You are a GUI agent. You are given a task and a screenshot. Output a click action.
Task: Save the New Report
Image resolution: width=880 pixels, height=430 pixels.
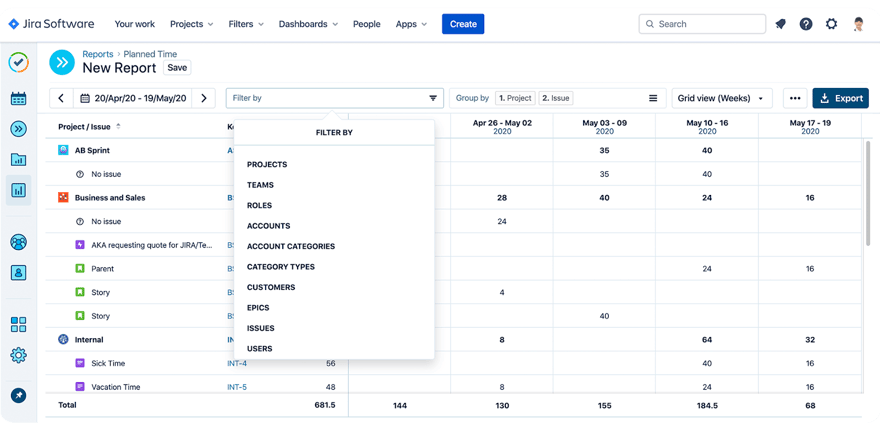[x=177, y=68]
